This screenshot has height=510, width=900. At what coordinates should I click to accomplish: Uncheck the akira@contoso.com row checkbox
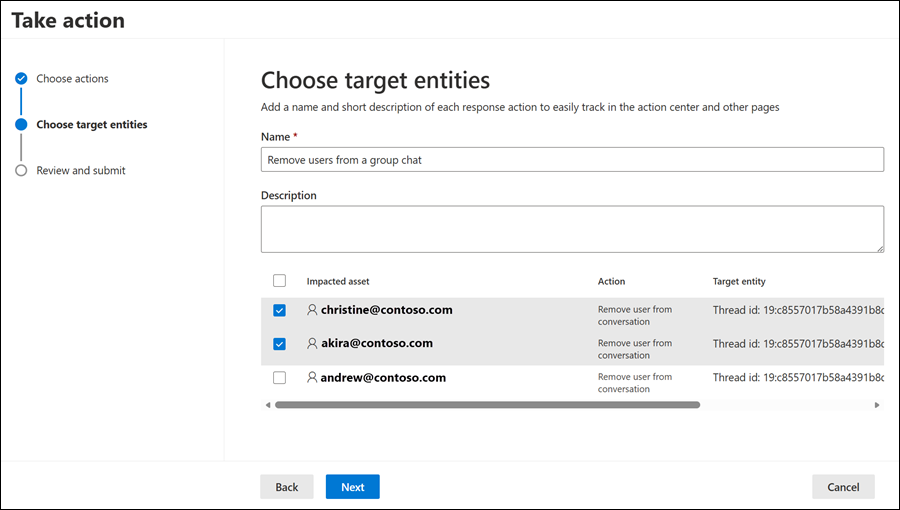tap(279, 344)
